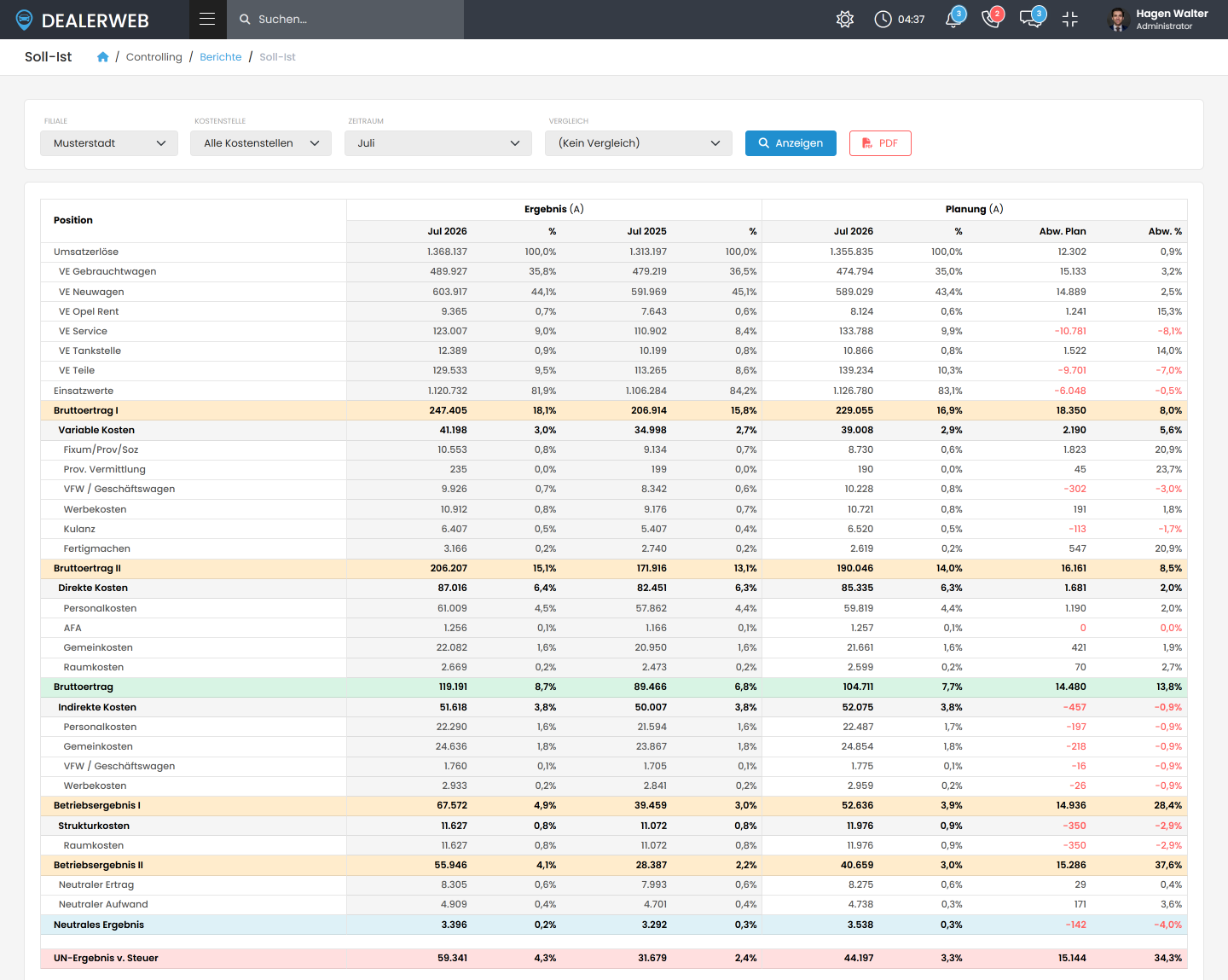Click Hagen Walter user avatar
This screenshot has width=1228, height=980.
click(x=1119, y=20)
